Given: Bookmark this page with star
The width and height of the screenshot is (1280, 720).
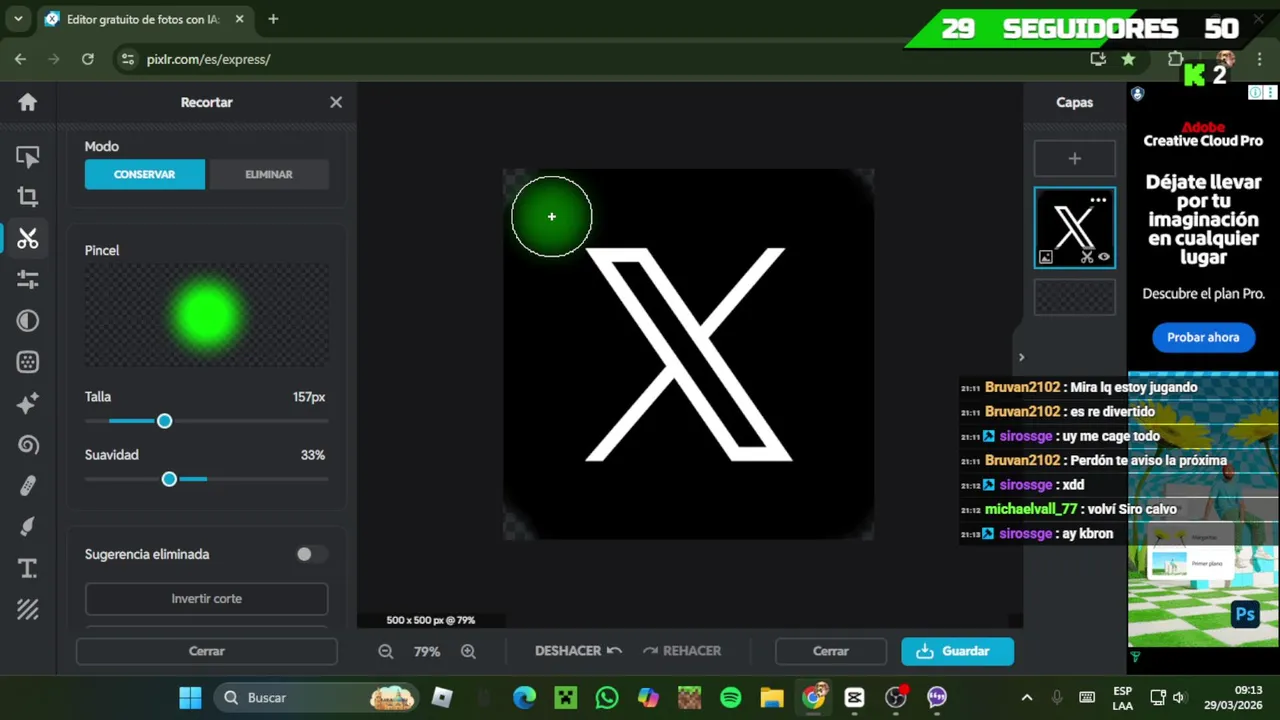Looking at the screenshot, I should click(1128, 59).
